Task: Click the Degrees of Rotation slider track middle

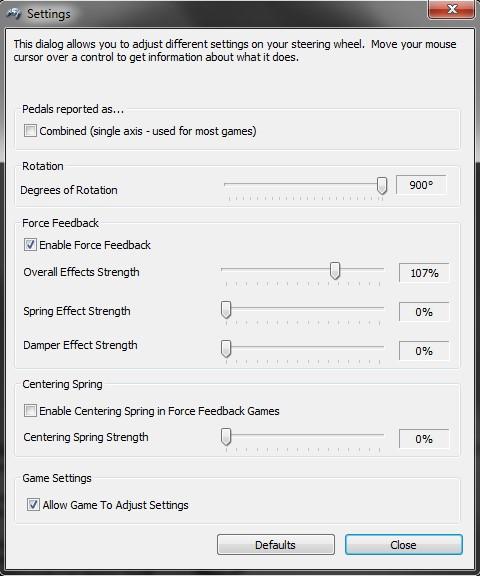Action: [303, 184]
